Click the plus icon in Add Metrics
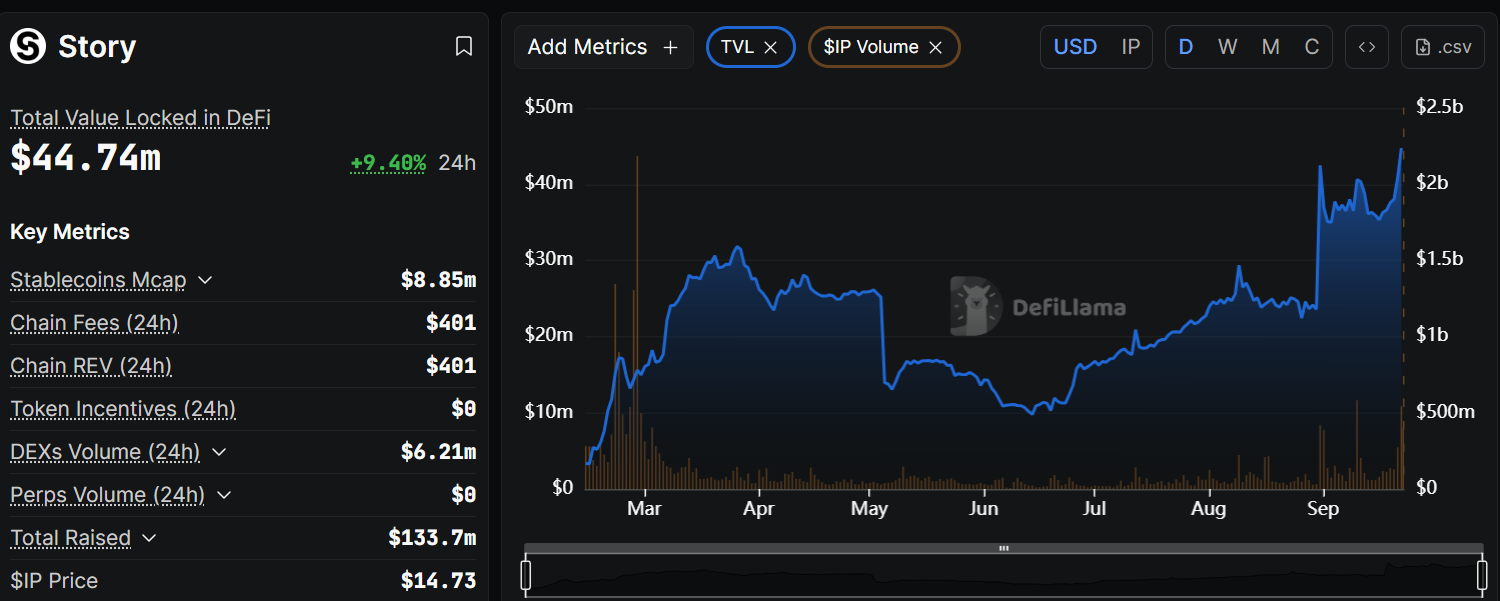1500x601 pixels. pyautogui.click(x=670, y=47)
